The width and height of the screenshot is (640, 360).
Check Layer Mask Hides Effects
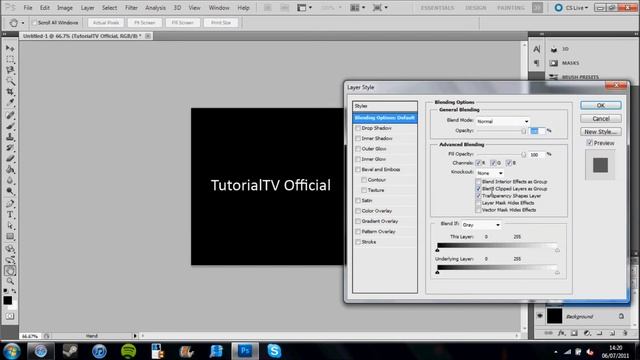pos(478,203)
